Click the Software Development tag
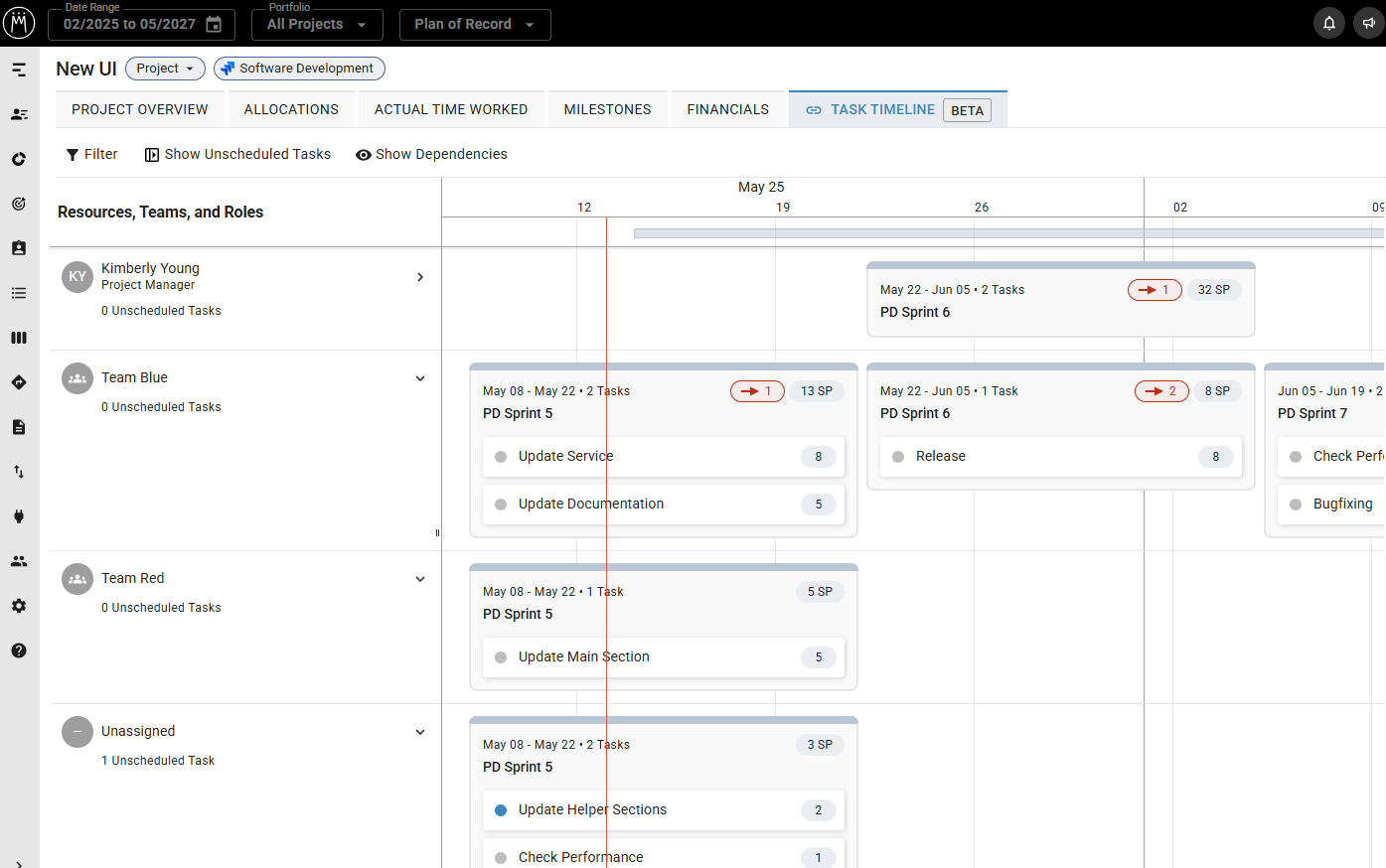Screen dimensions: 1386x868 tap(299, 69)
